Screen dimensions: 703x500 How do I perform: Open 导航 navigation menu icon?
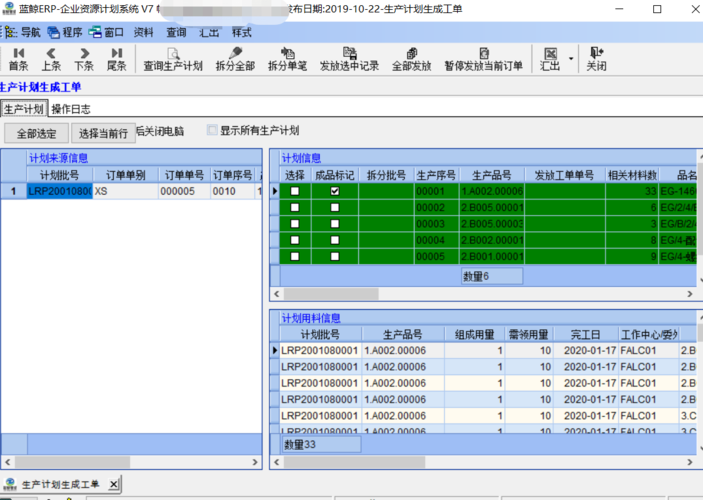(23, 32)
